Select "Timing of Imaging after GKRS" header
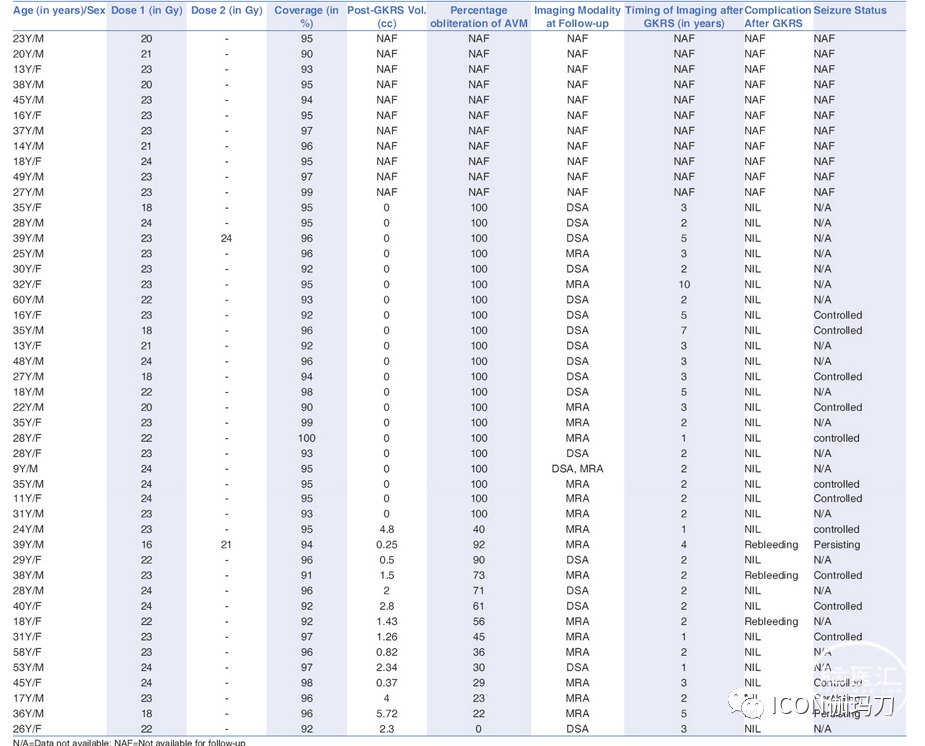The image size is (925, 746). (684, 17)
